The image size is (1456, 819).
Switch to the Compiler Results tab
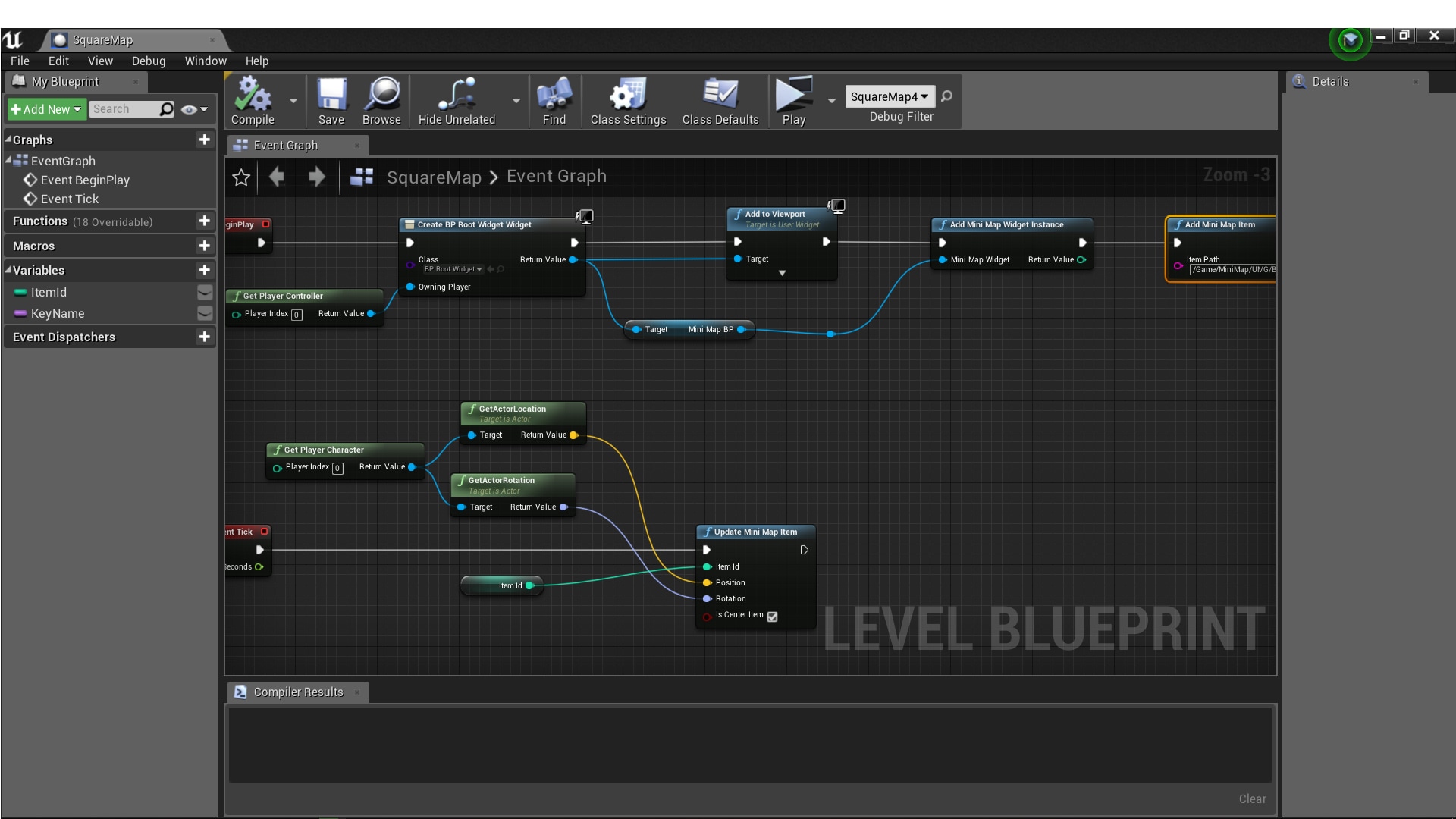click(x=297, y=692)
